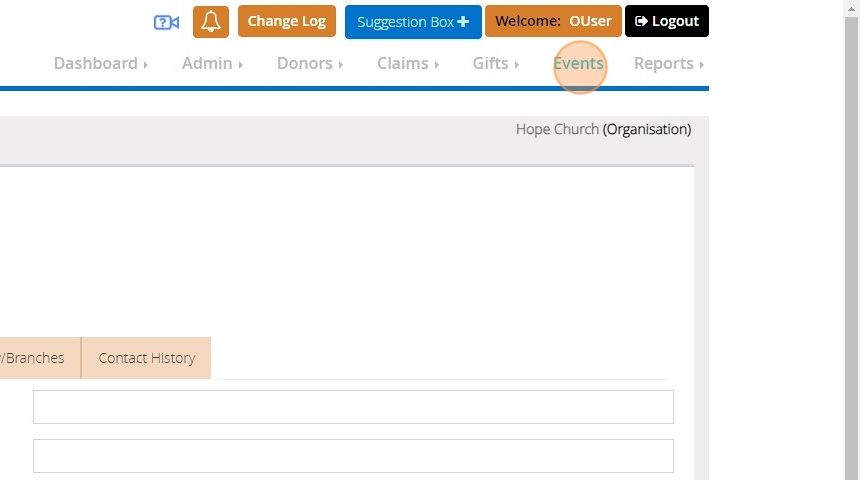Viewport: 860px width, 480px height.
Task: Open the Events menu
Action: coord(579,64)
